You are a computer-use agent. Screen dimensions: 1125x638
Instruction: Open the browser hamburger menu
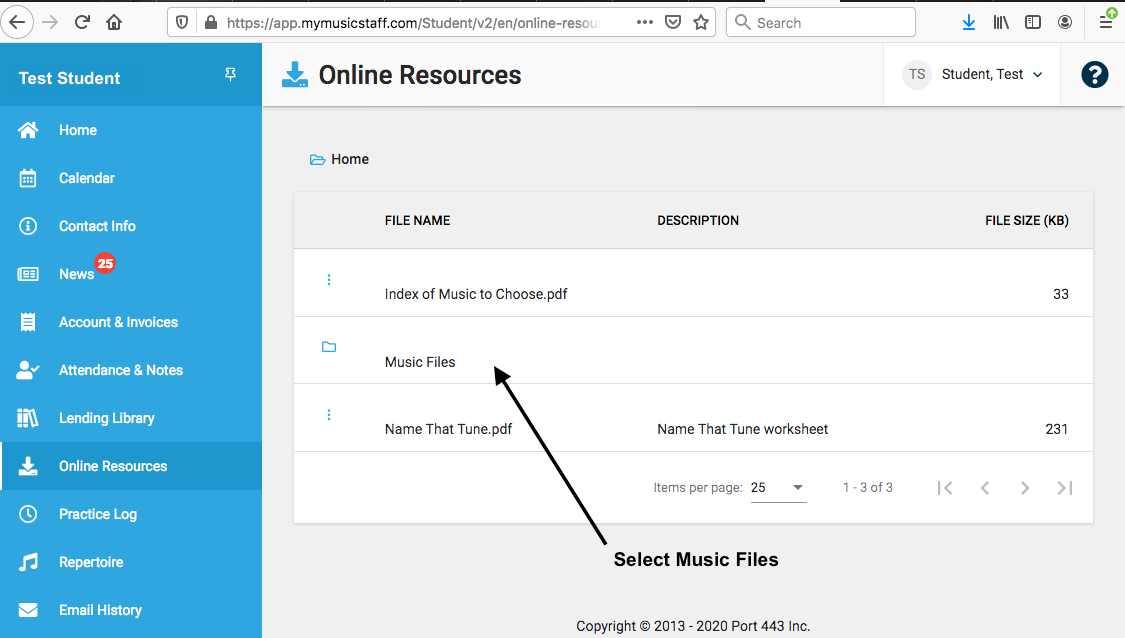click(1107, 22)
